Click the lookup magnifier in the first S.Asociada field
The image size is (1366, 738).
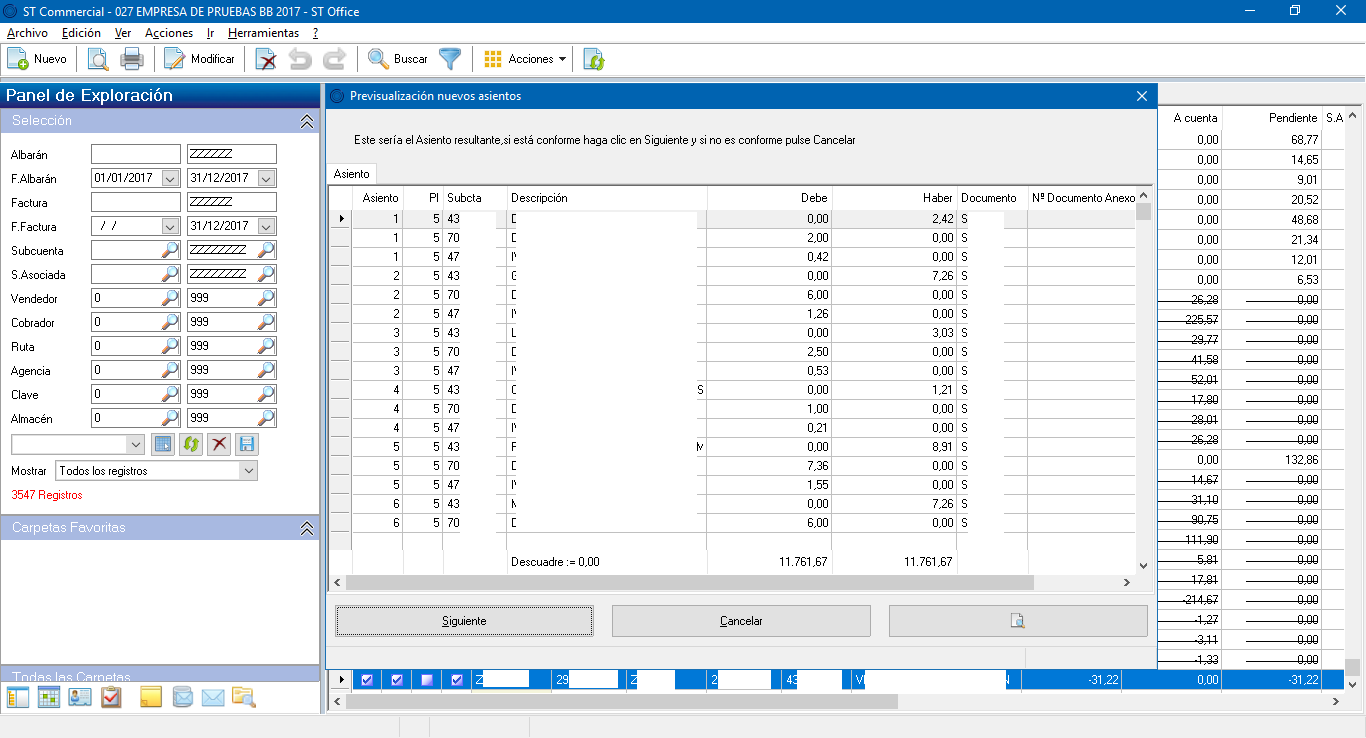[171, 274]
